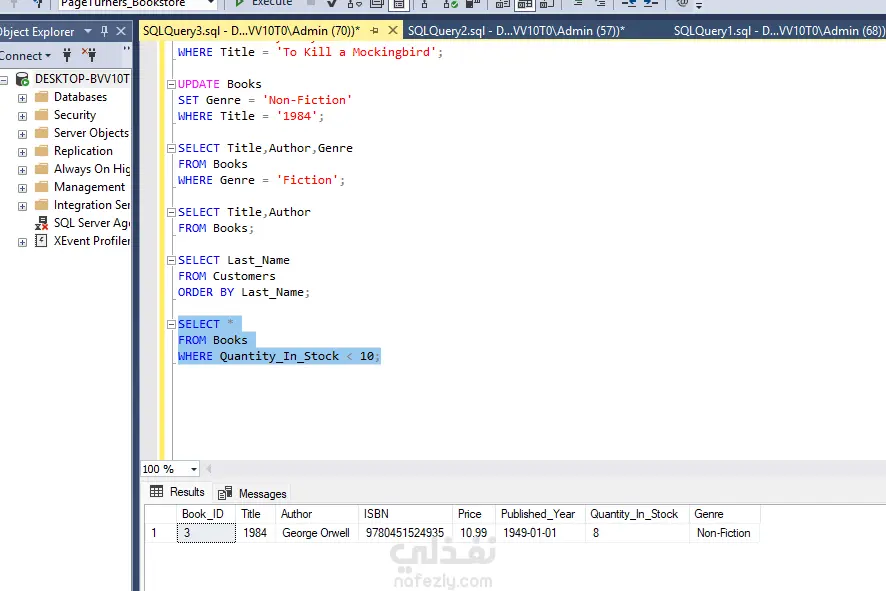This screenshot has height=591, width=886.
Task: Switch to the SQLQuery2.sql tab
Action: (x=516, y=31)
